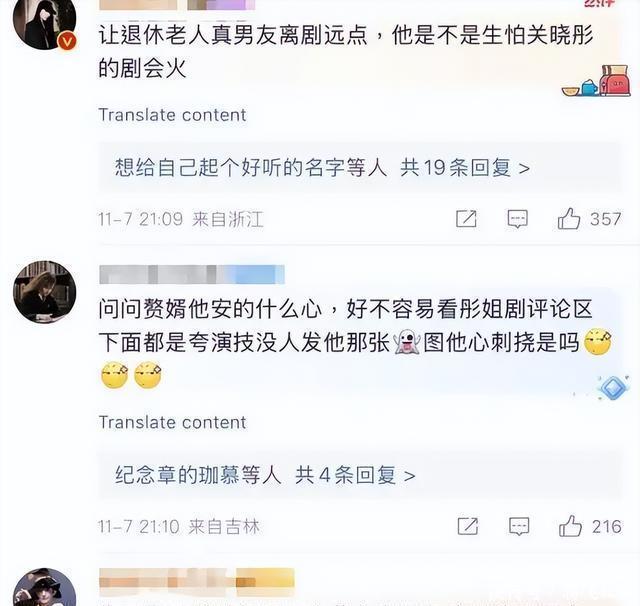Share the 11-7 21:10 comment via repost icon
The image size is (640, 606).
pyautogui.click(x=468, y=526)
